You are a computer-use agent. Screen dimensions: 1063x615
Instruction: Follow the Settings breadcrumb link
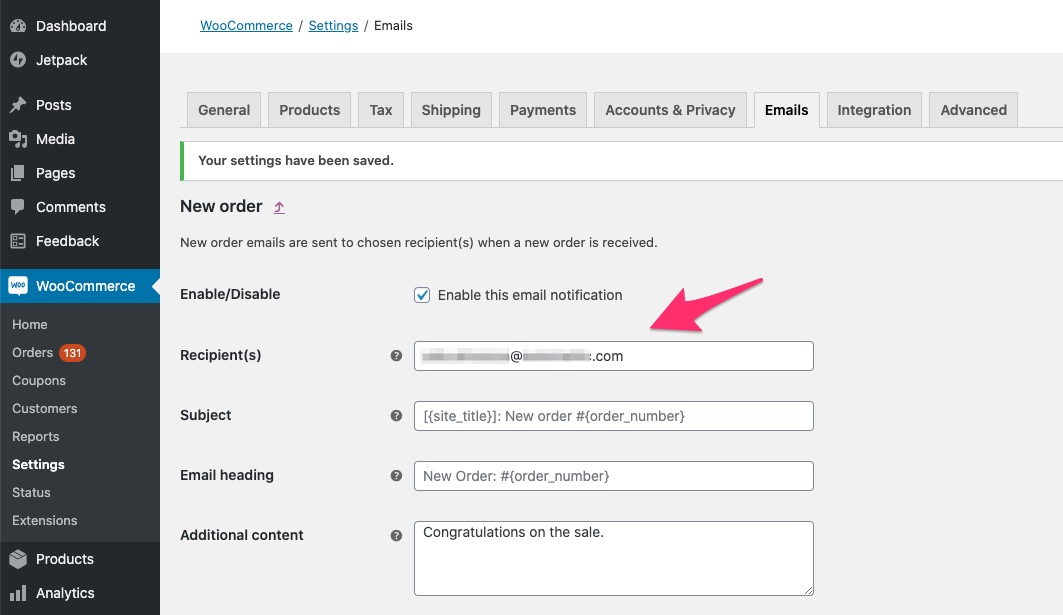333,25
